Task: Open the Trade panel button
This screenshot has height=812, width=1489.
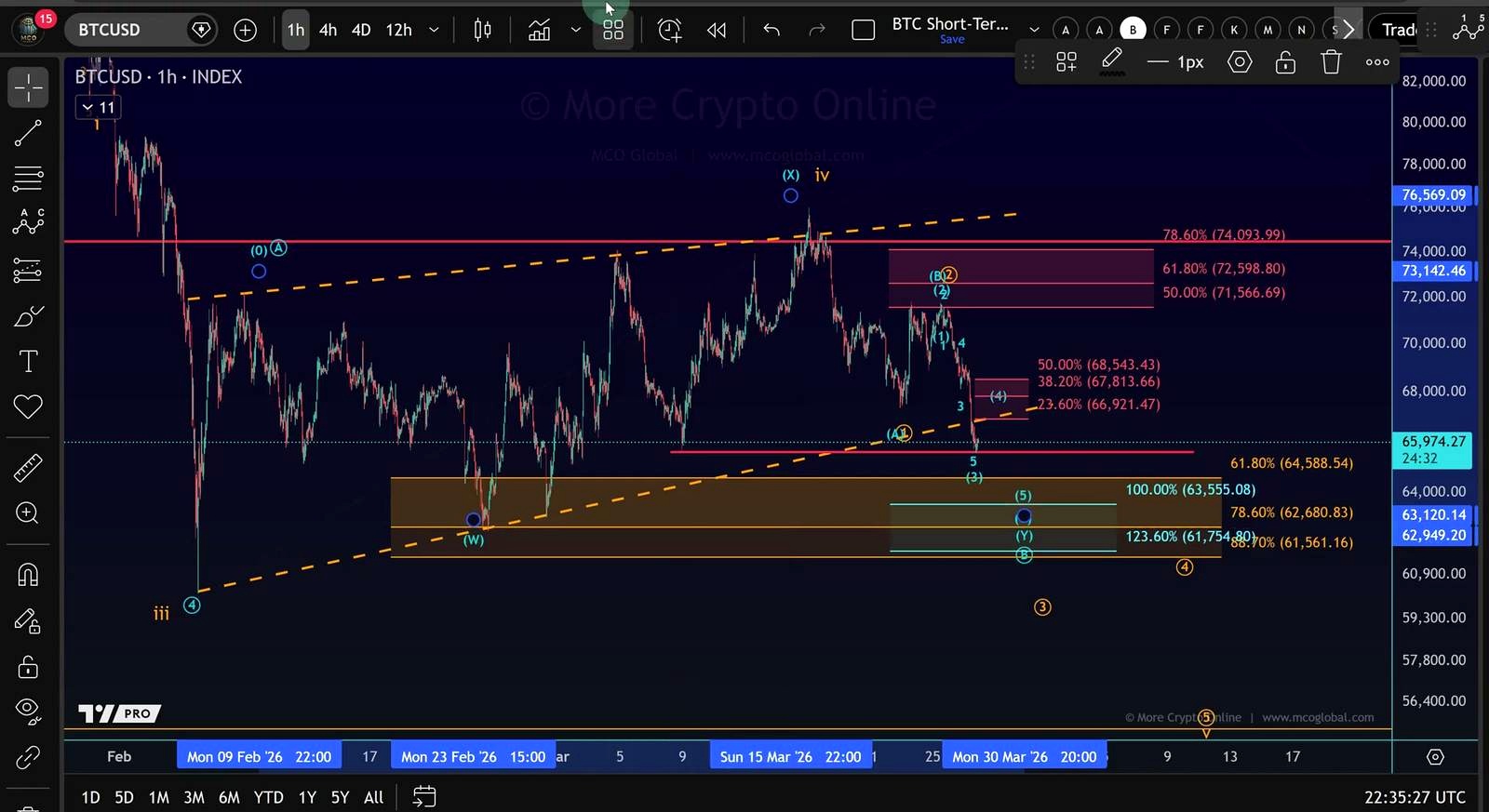Action: (1399, 30)
